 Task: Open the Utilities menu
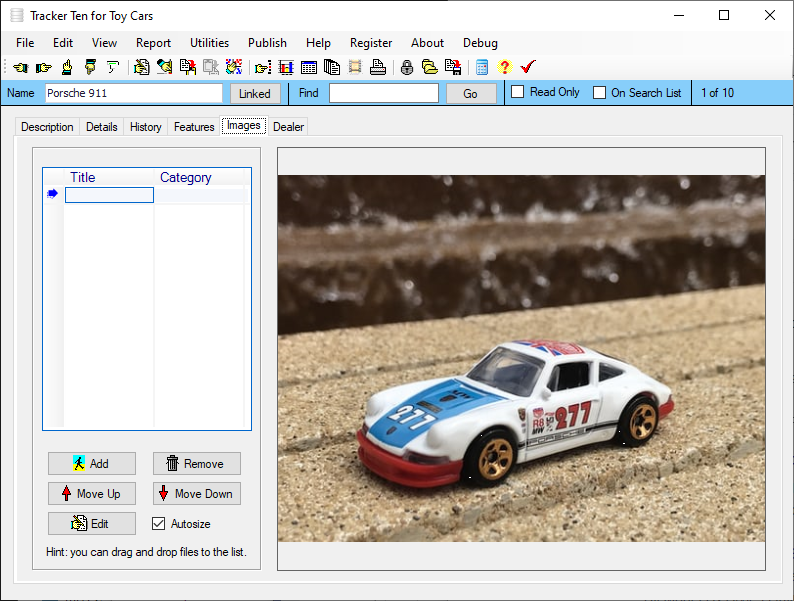coord(209,43)
